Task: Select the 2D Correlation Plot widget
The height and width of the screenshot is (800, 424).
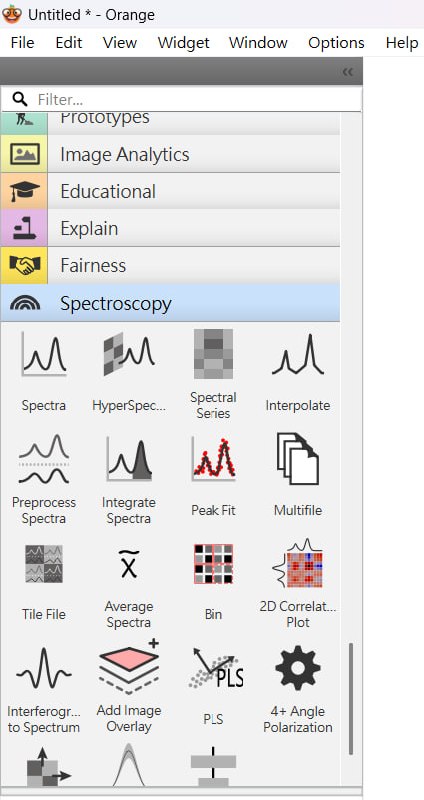Action: click(x=298, y=583)
